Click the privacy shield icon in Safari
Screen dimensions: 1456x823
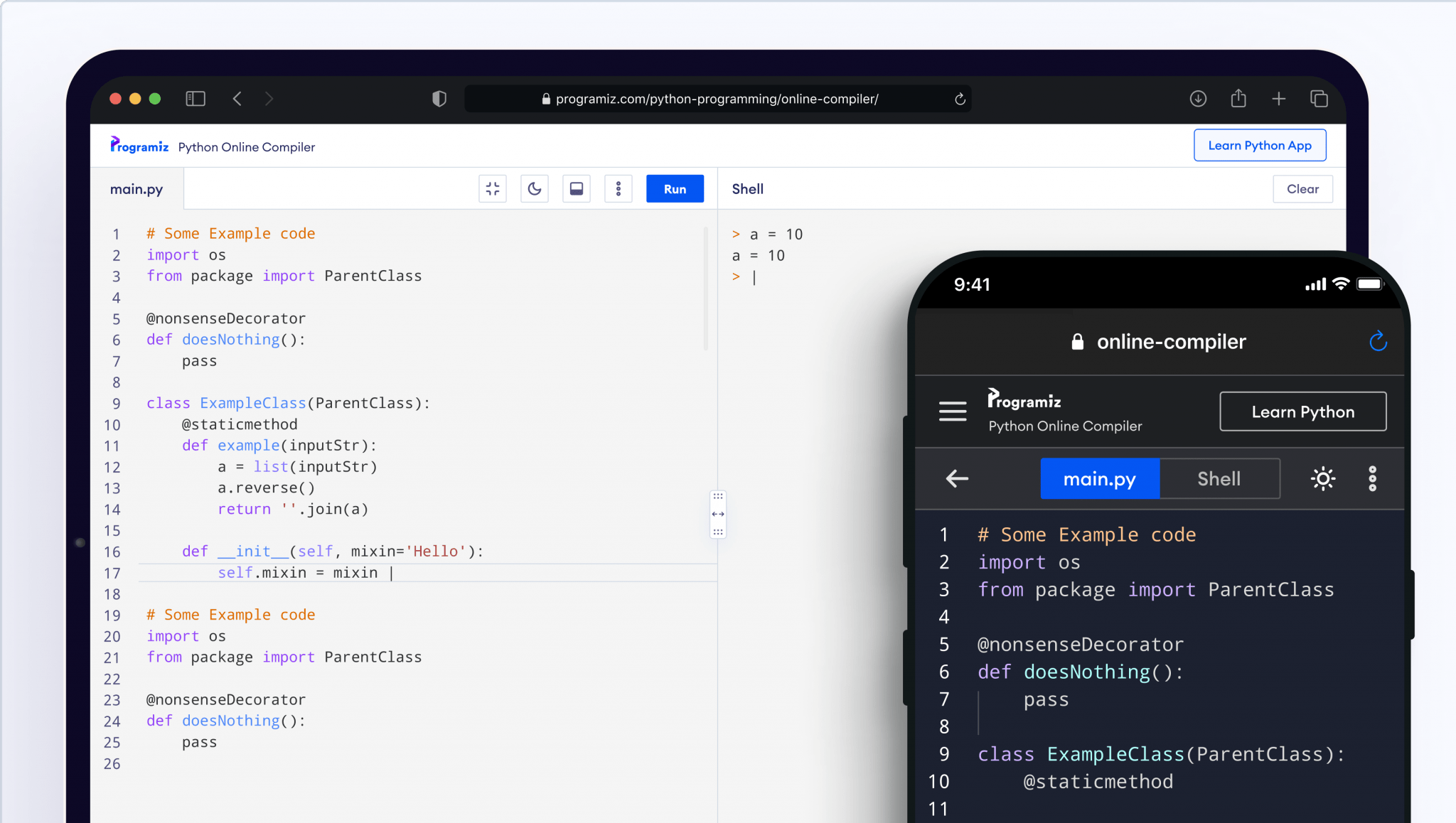(439, 99)
